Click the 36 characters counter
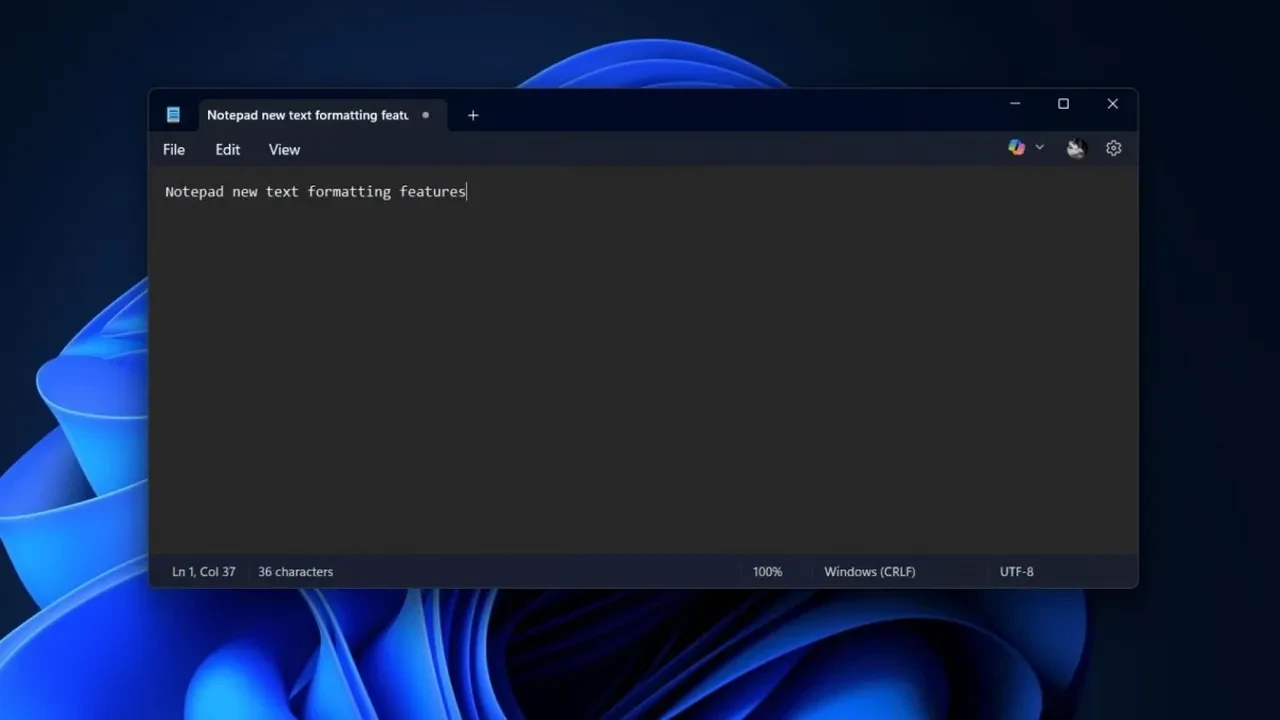The width and height of the screenshot is (1280, 720). [294, 571]
